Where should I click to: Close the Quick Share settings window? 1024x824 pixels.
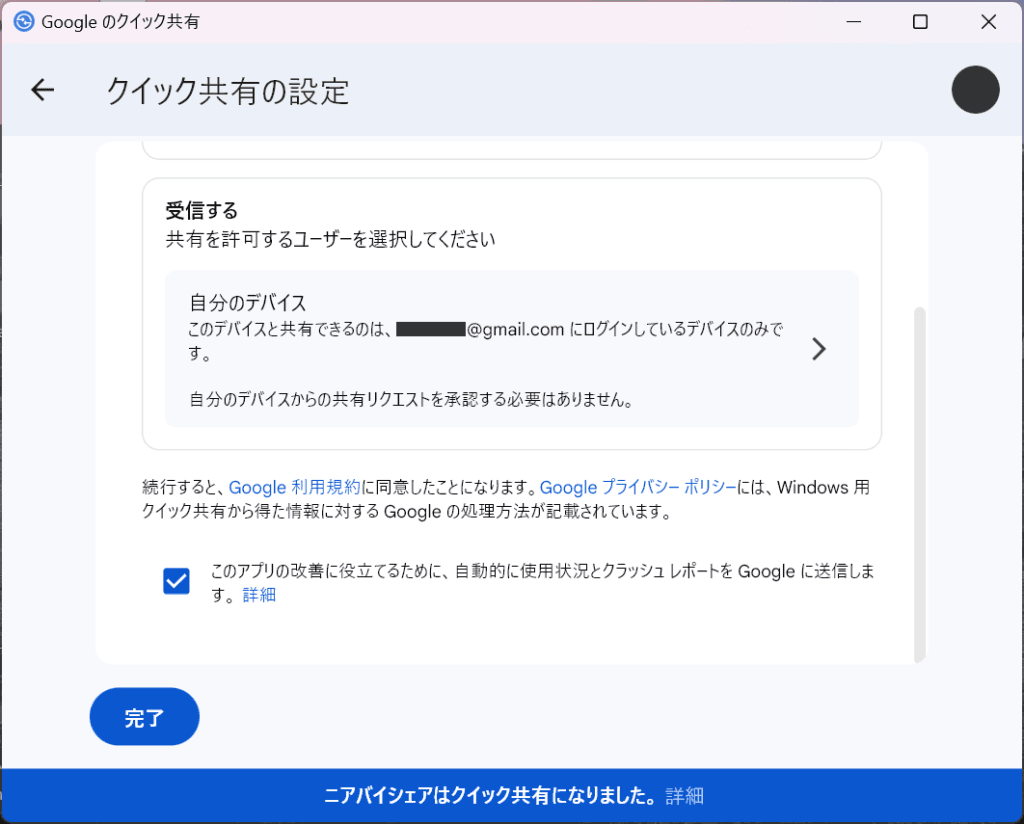(989, 21)
